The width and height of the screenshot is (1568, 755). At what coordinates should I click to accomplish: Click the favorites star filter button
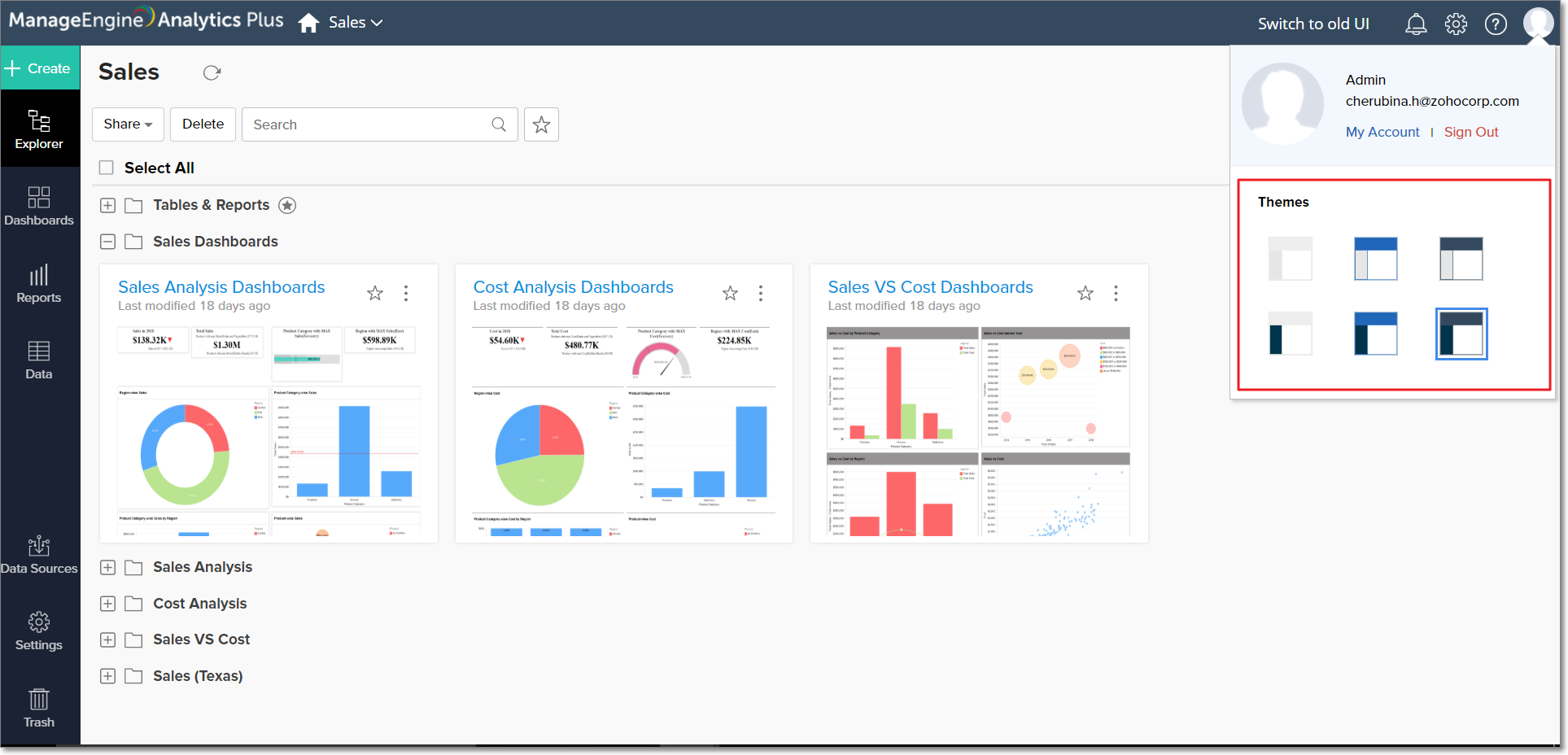pyautogui.click(x=541, y=124)
